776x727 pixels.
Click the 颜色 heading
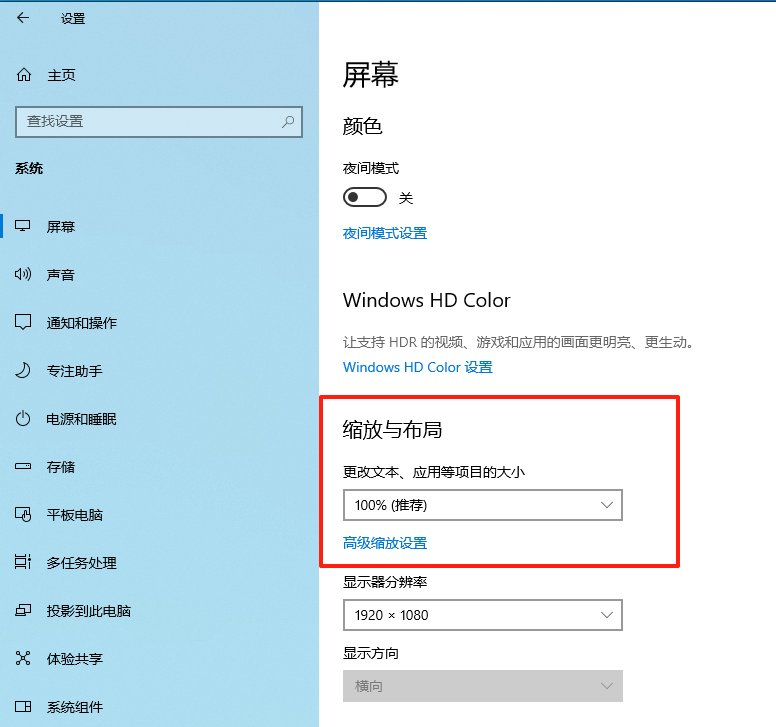pos(362,126)
